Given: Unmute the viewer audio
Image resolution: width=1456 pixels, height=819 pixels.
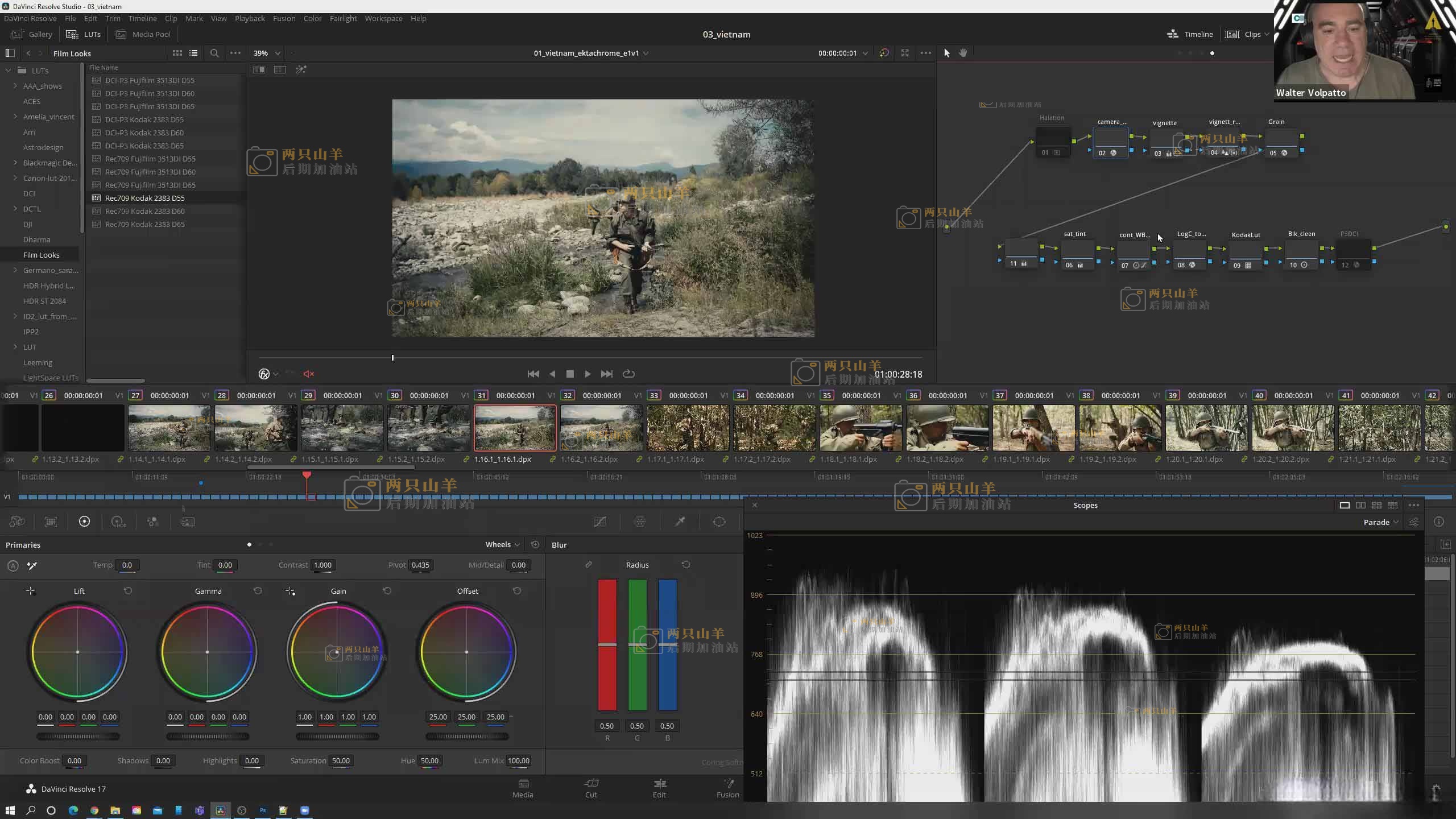Looking at the screenshot, I should click(309, 374).
